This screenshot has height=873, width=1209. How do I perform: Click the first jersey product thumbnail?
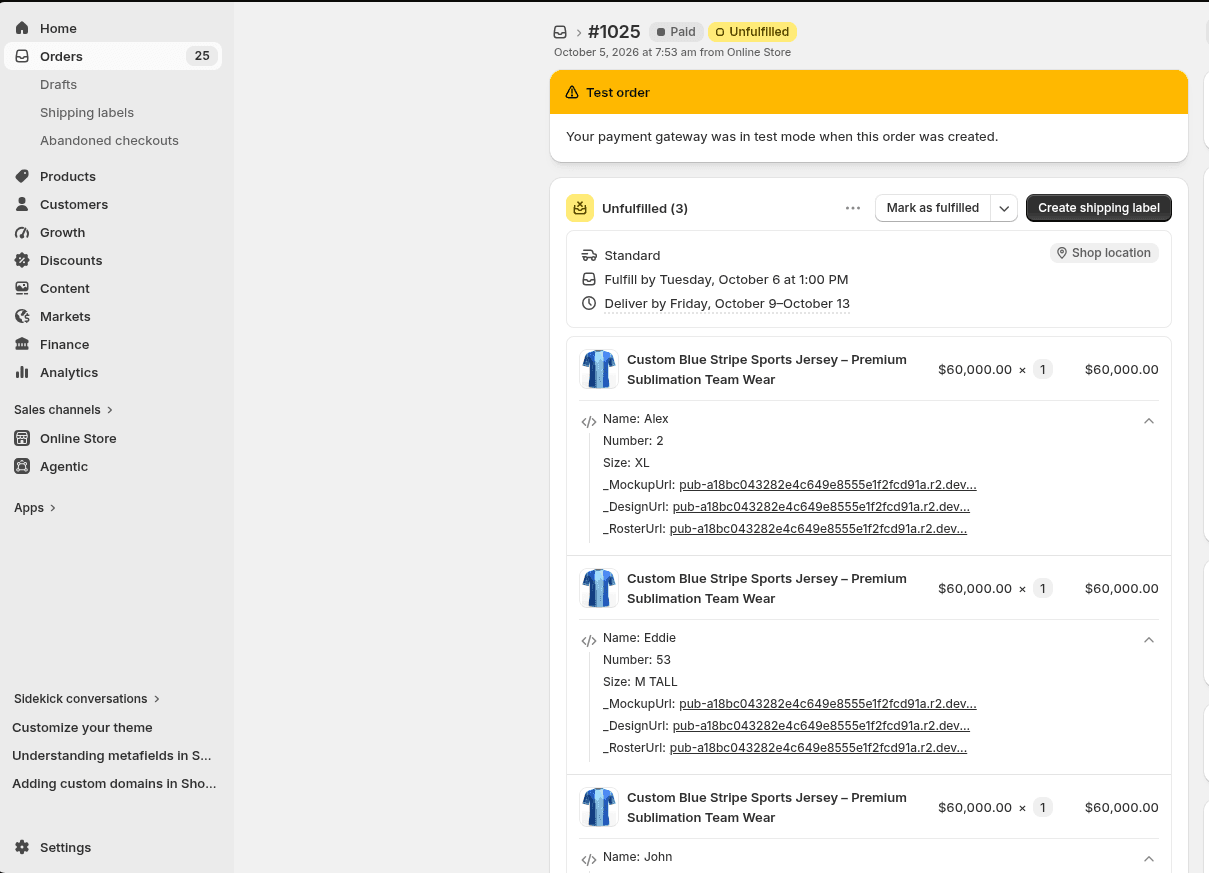click(x=599, y=369)
